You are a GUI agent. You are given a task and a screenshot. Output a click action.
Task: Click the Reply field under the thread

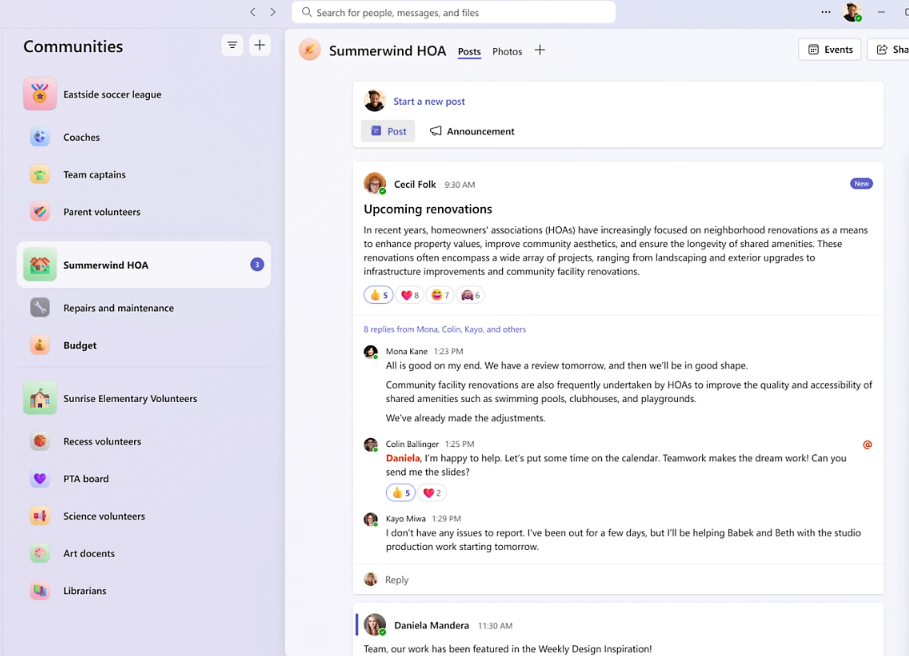coord(618,580)
